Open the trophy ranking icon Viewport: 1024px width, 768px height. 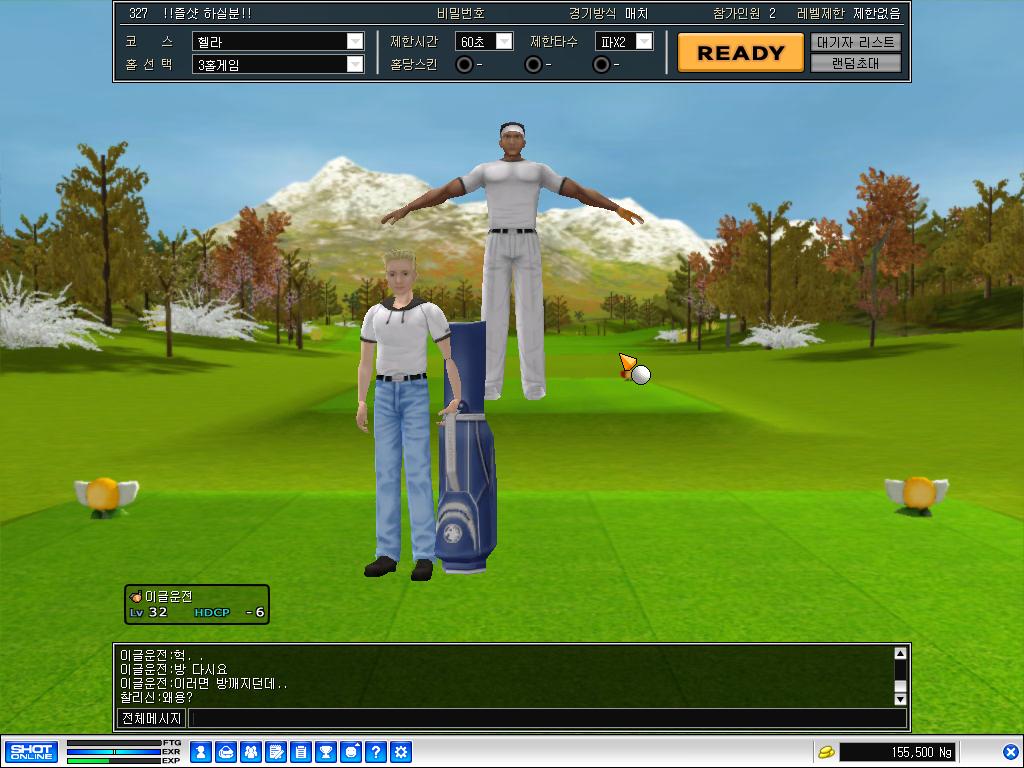(x=326, y=752)
